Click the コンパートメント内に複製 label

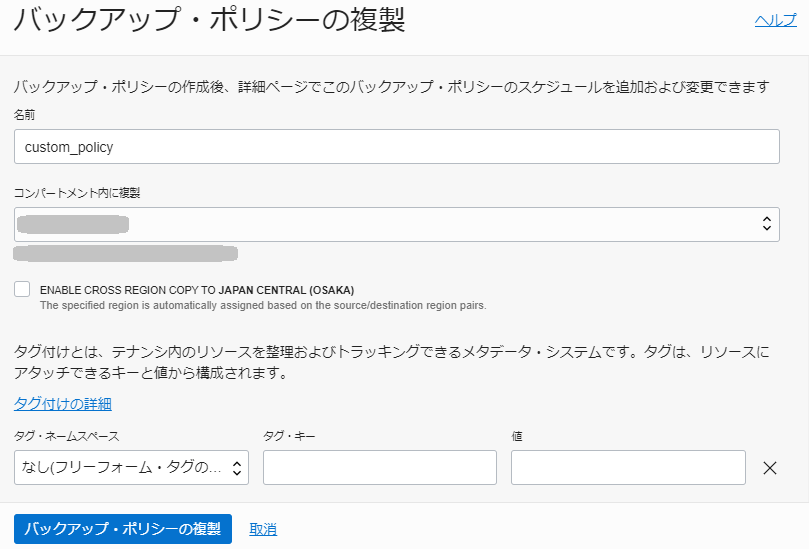83,192
